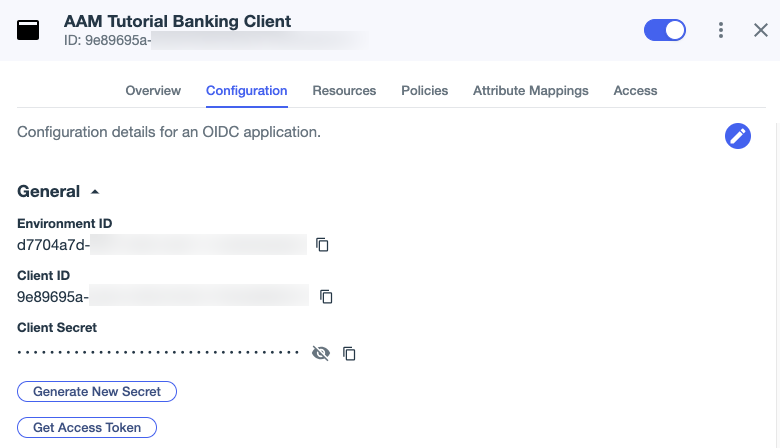Click the masked Client Secret field
The width and height of the screenshot is (780, 448).
pos(158,353)
